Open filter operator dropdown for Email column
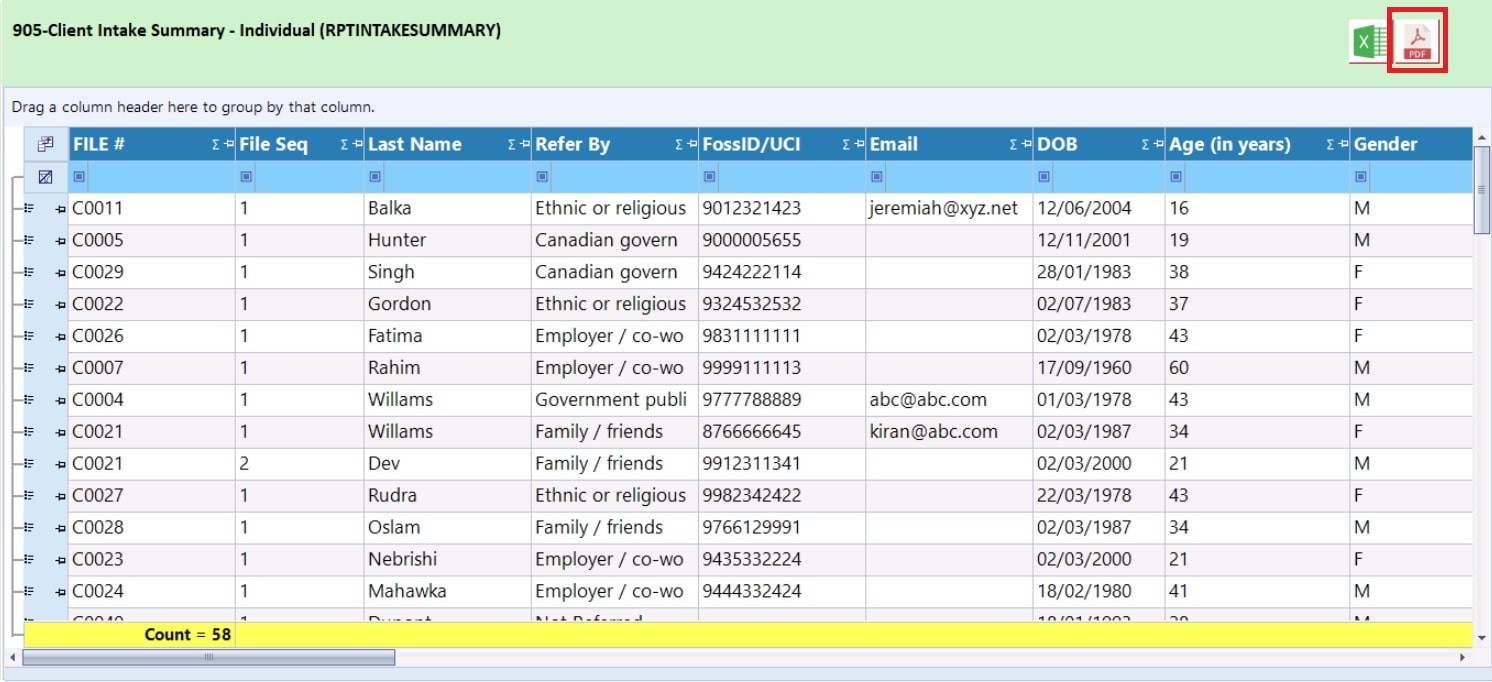This screenshot has height=682, width=1492. tap(877, 177)
